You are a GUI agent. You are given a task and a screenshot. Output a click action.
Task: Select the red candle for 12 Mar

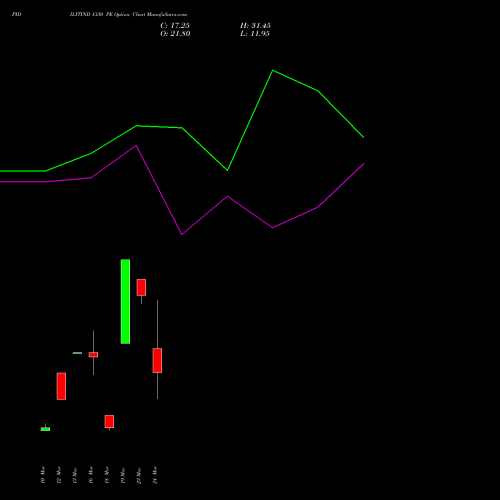[x=61, y=386]
